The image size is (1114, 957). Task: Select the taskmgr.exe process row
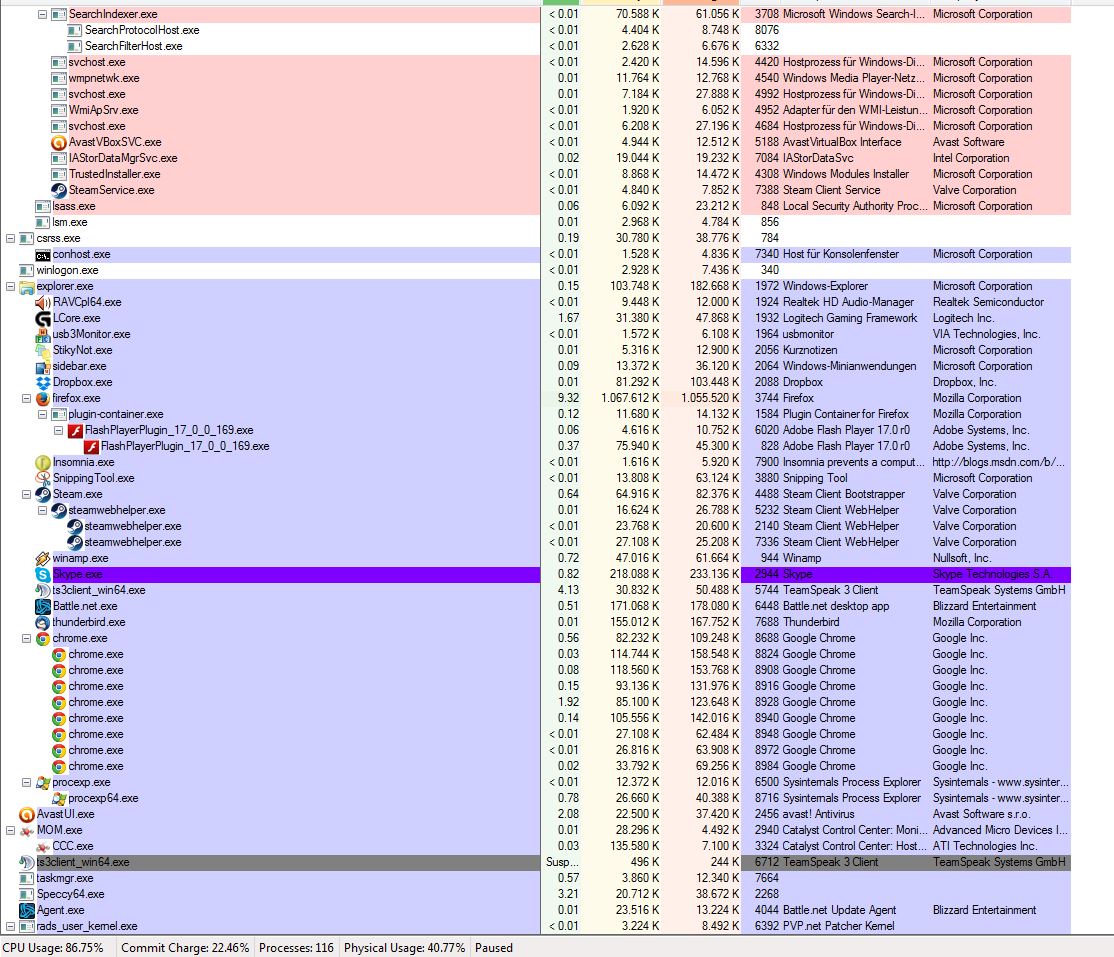536,878
